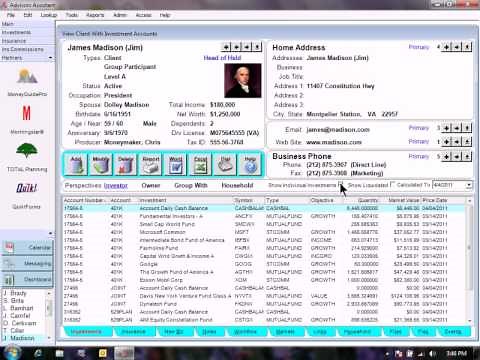Image resolution: width=480 pixels, height=360 pixels.
Task: Open the blue Help toolbar icon
Action: point(250,164)
